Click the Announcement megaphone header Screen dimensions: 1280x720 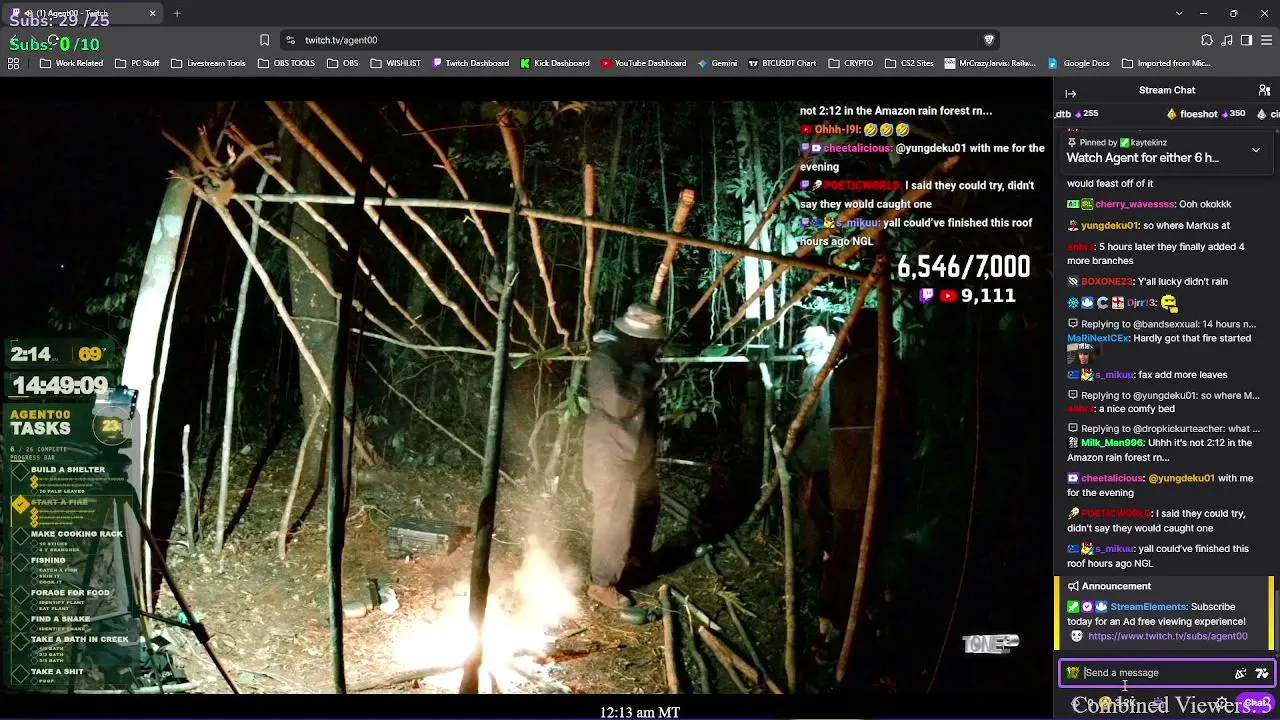[x=1109, y=586]
